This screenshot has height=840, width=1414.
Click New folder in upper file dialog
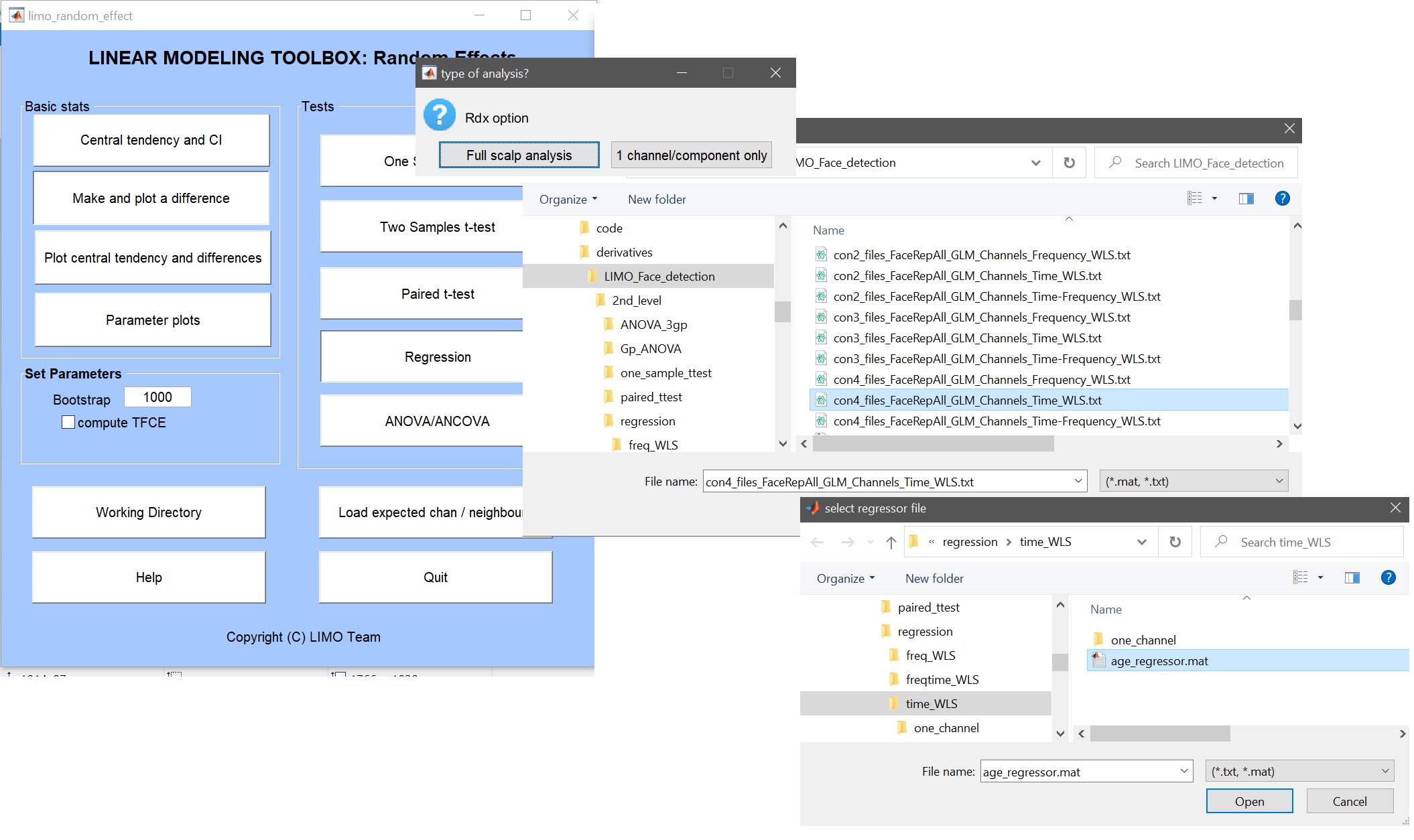tap(656, 199)
